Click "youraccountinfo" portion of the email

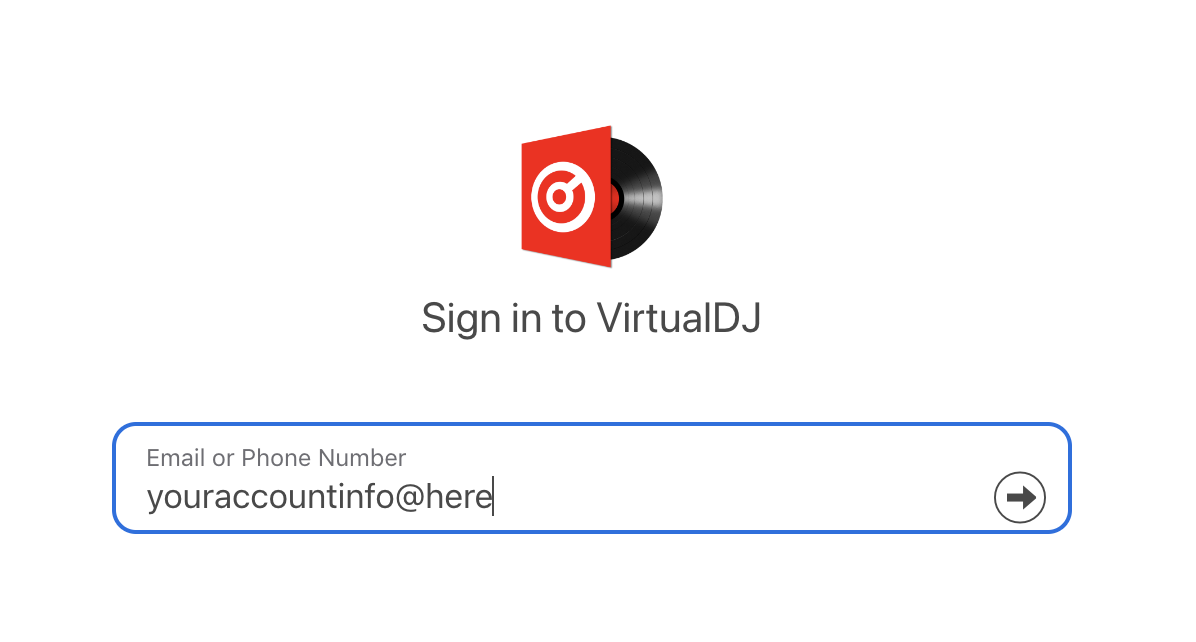pyautogui.click(x=270, y=497)
